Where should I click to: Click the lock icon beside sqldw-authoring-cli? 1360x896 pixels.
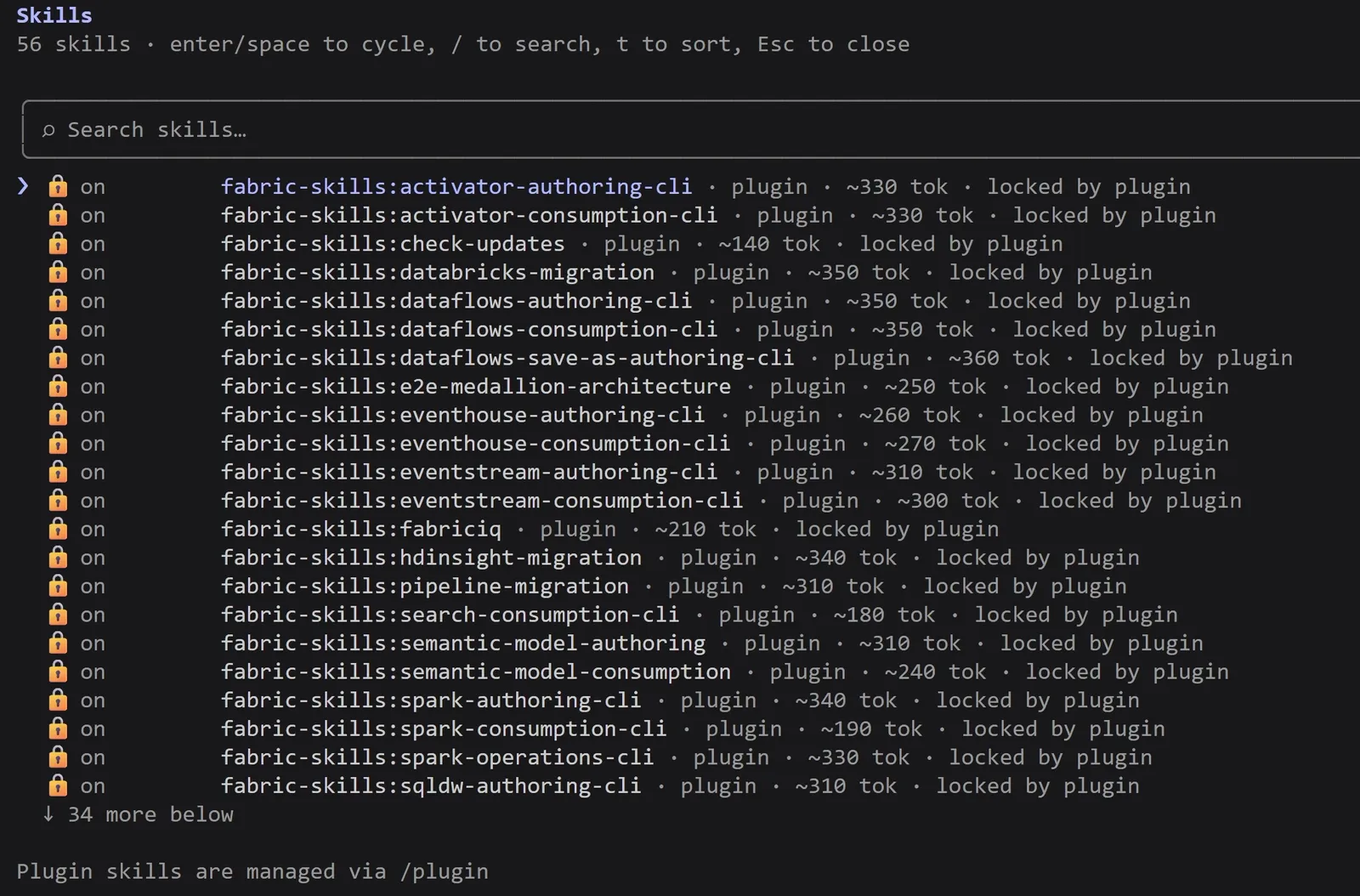pos(58,785)
